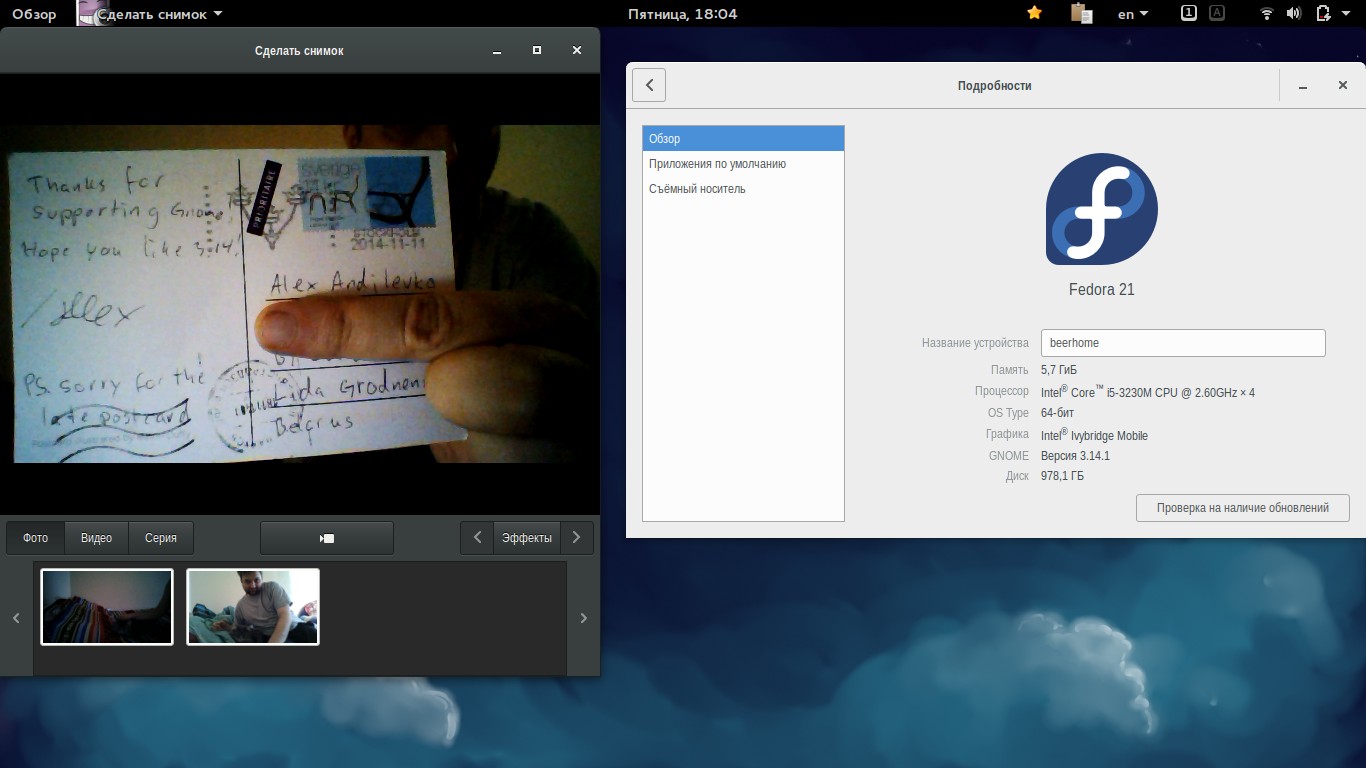1366x768 pixels.
Task: Minimize the Подробности window
Action: (1303, 86)
